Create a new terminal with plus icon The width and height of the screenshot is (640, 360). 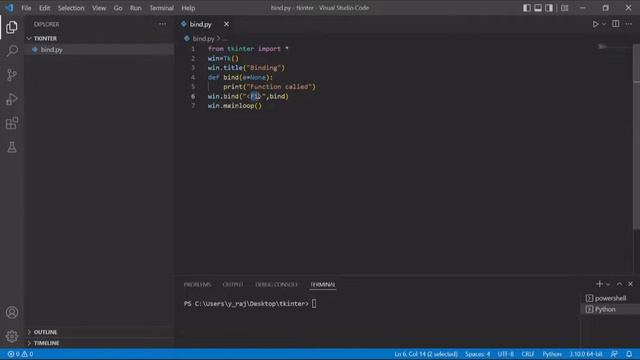(x=599, y=284)
